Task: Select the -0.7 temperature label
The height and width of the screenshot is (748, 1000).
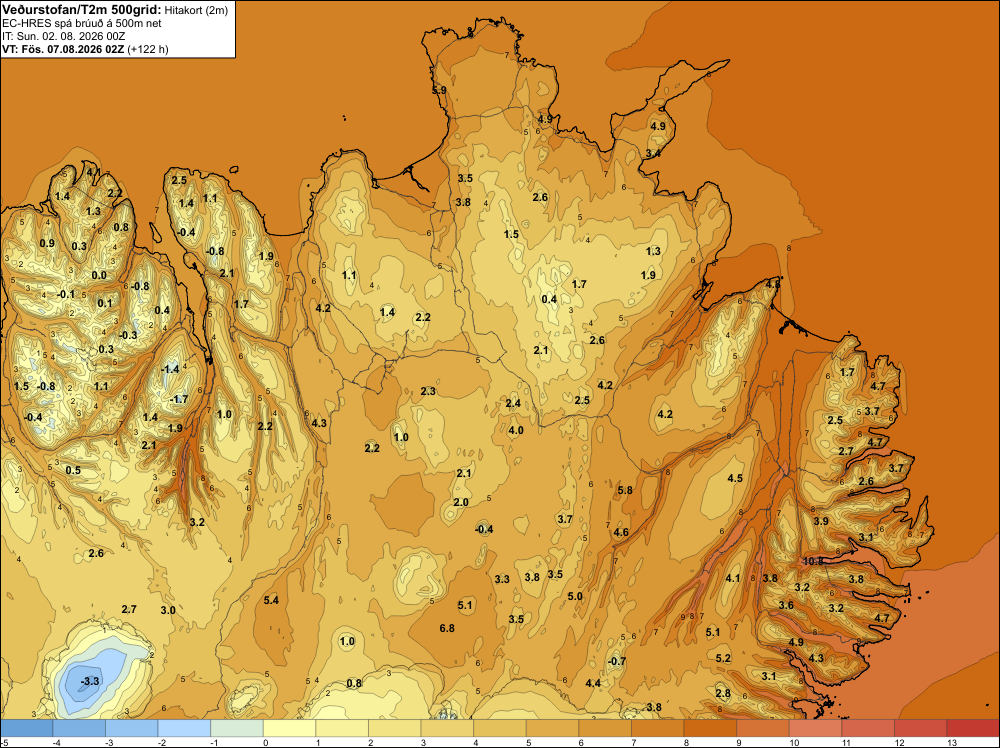Action: pos(617,661)
